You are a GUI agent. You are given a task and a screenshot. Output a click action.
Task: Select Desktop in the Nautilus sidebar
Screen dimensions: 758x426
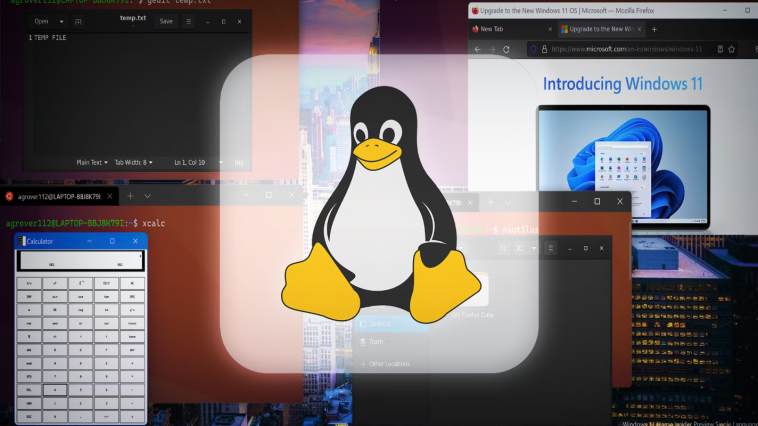[x=392, y=323]
